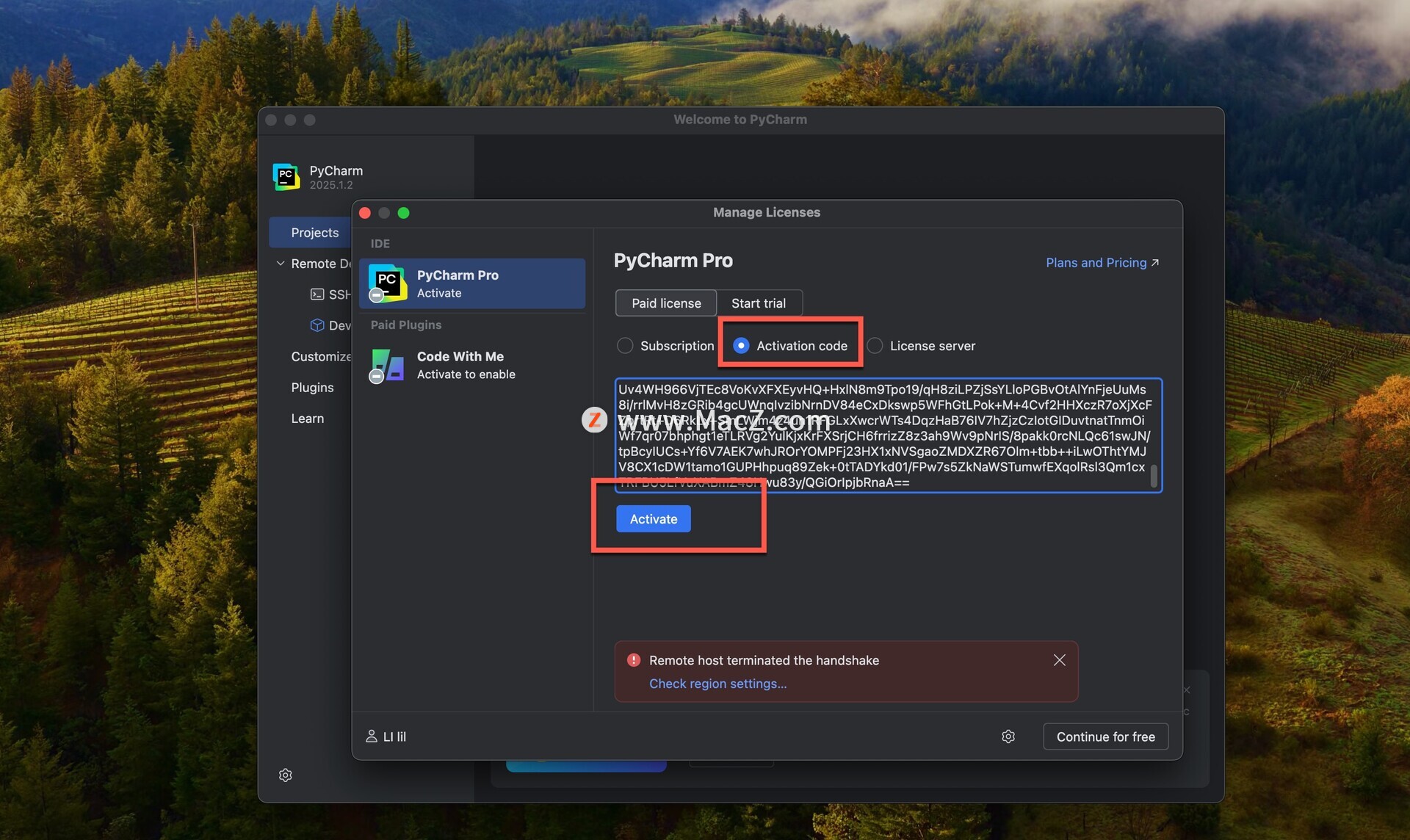
Task: Click the 'Activate to enable' label
Action: [466, 374]
